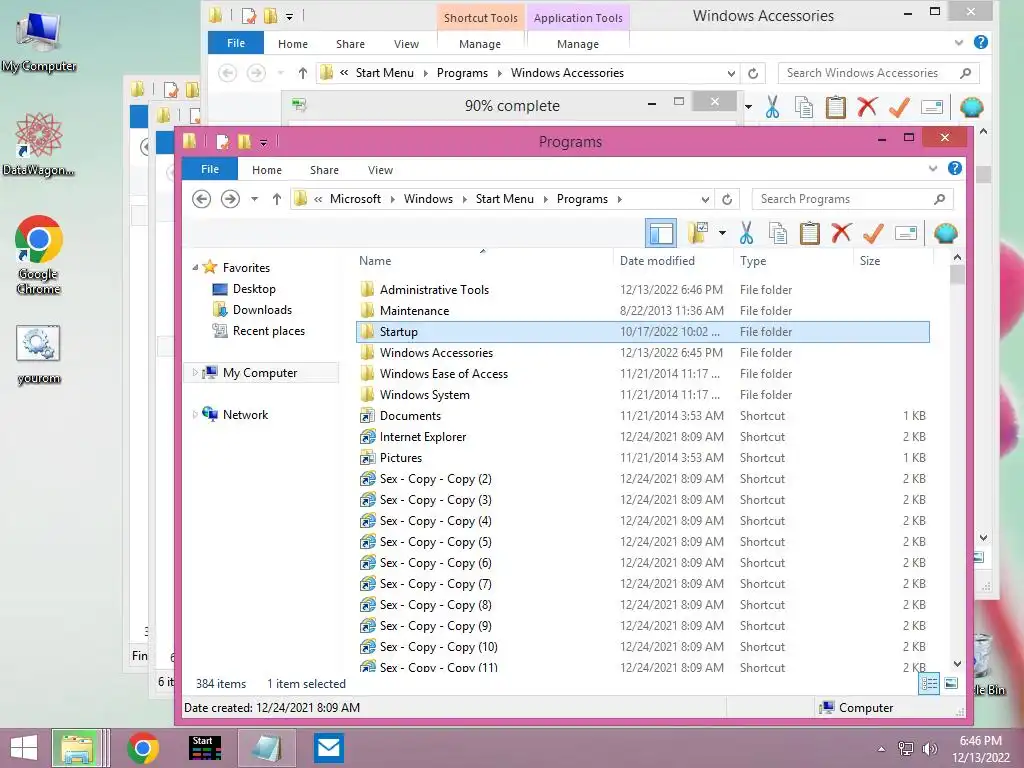
Task: Sort by the Date modified column header
Action: 657,261
